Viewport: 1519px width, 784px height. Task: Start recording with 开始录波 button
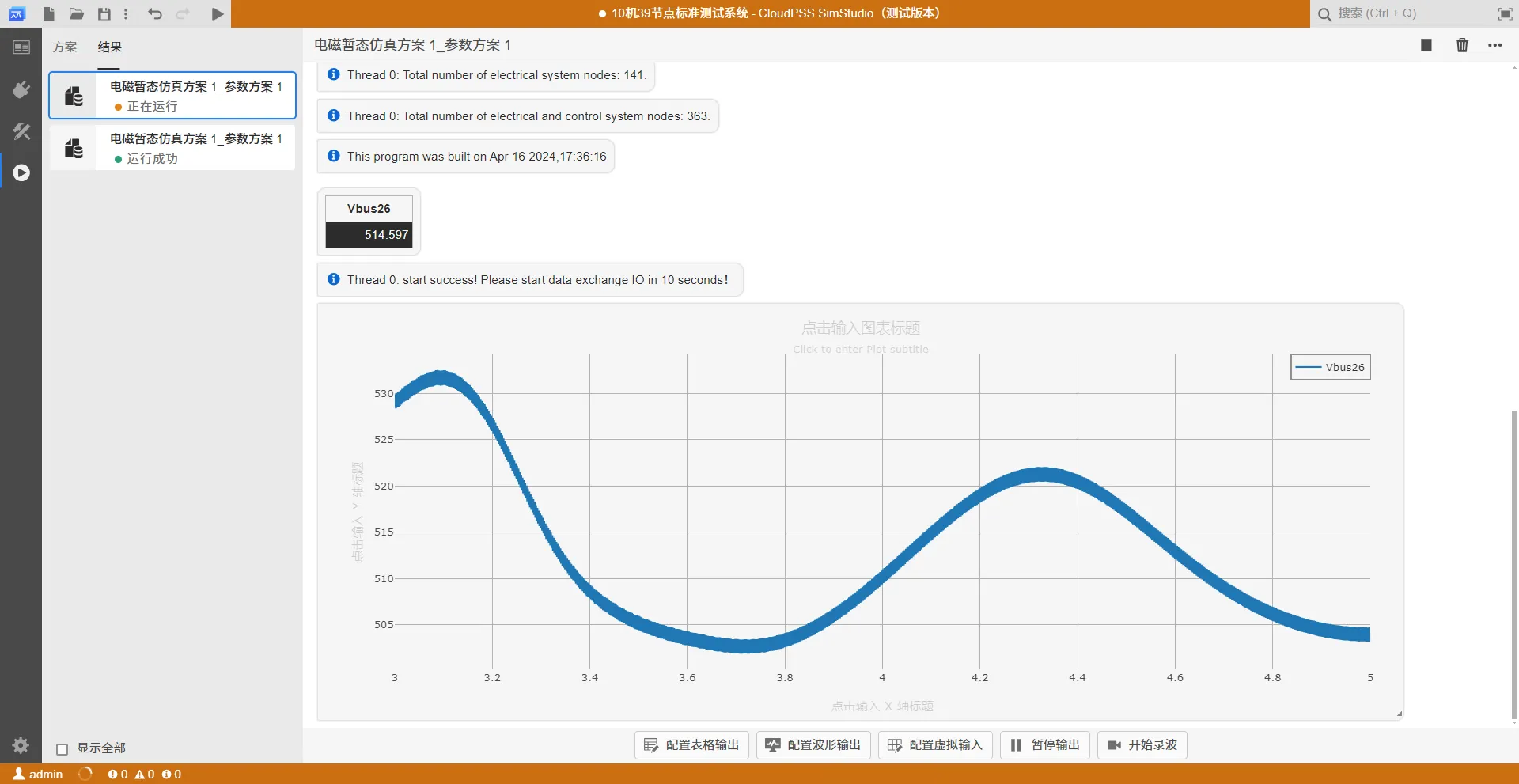point(1142,745)
